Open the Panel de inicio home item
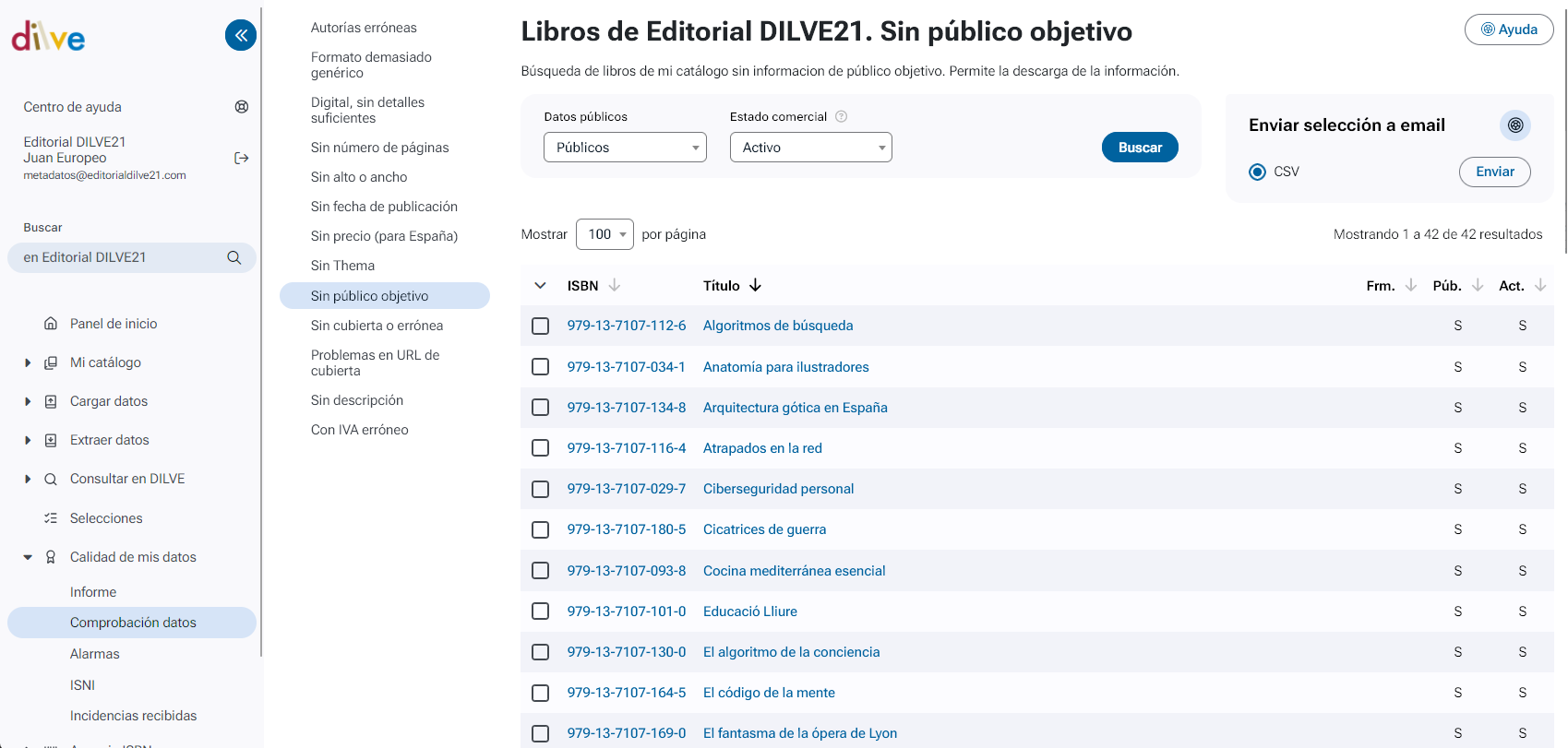The image size is (1568, 748). (114, 324)
